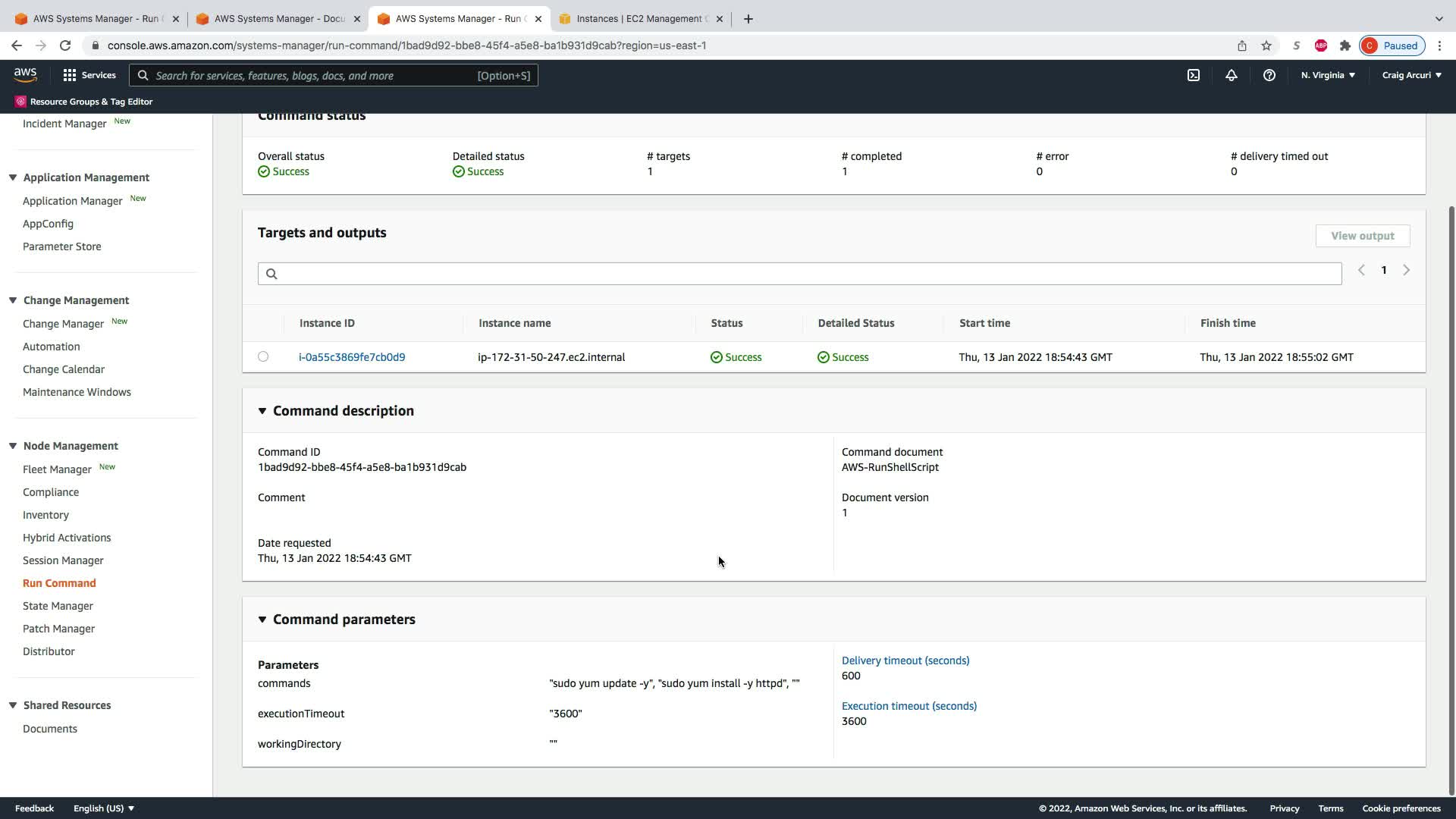1456x819 pixels.
Task: Open instance link i-0a55c3869fe7cb0d9
Action: [x=352, y=357]
